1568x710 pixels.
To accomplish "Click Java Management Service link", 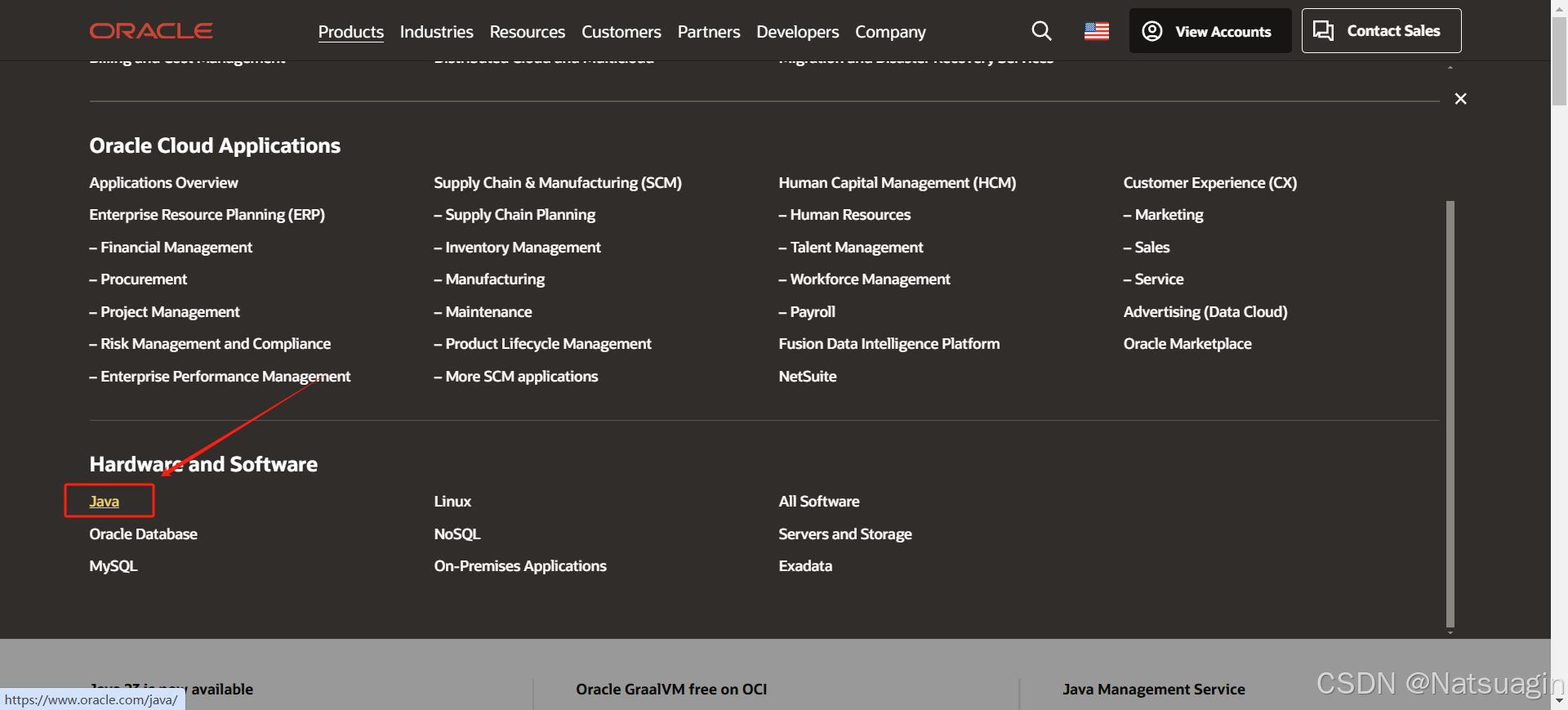I will 1153,689.
